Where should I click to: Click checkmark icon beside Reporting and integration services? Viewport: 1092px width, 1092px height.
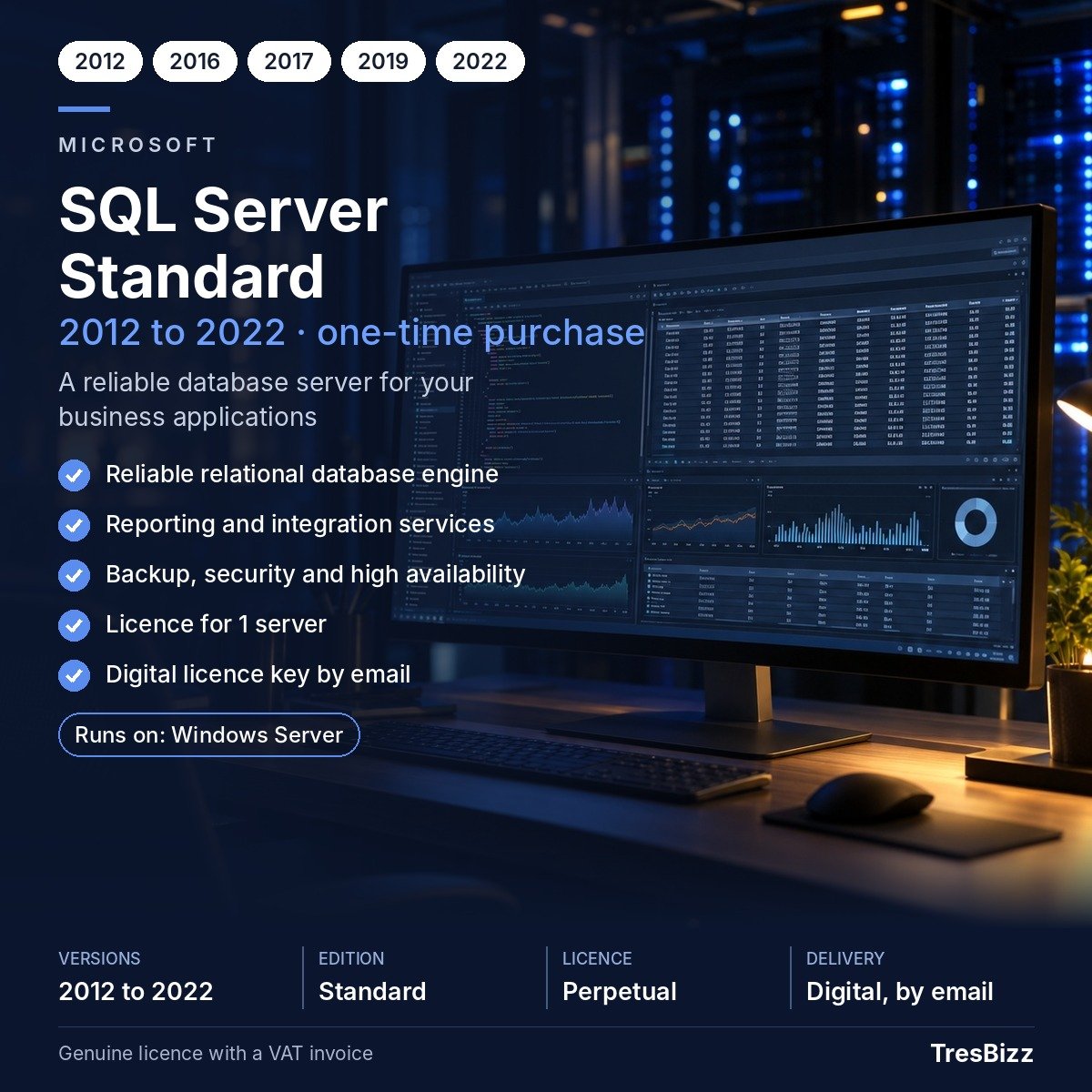(x=74, y=525)
